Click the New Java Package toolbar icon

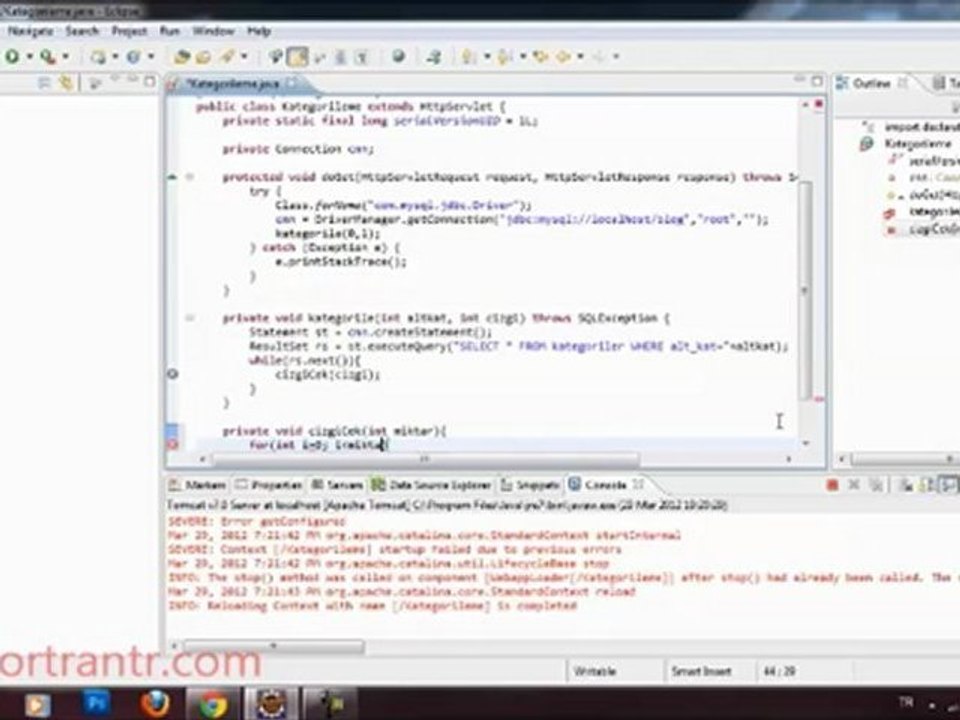pos(97,57)
